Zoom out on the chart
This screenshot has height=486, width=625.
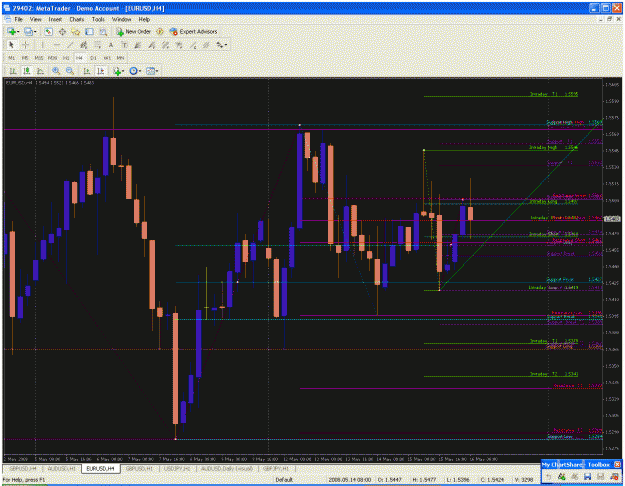(x=70, y=71)
